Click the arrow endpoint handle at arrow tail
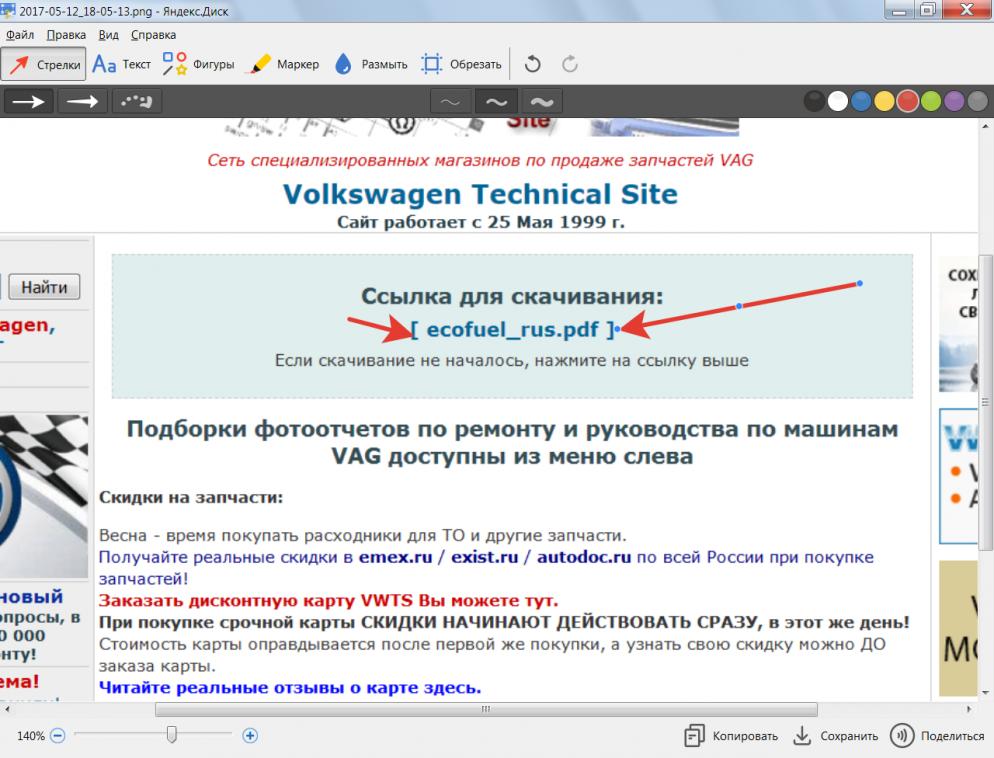Viewport: 994px width, 758px height. pyautogui.click(x=860, y=283)
